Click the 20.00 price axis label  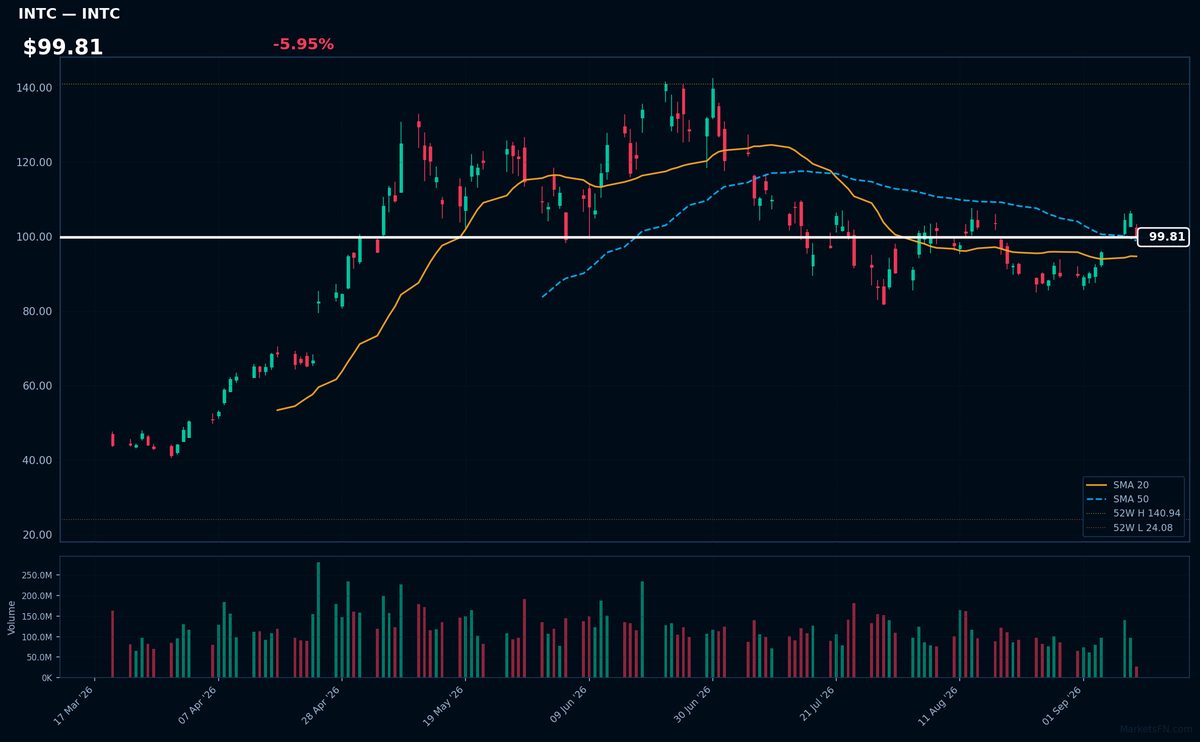pyautogui.click(x=37, y=535)
